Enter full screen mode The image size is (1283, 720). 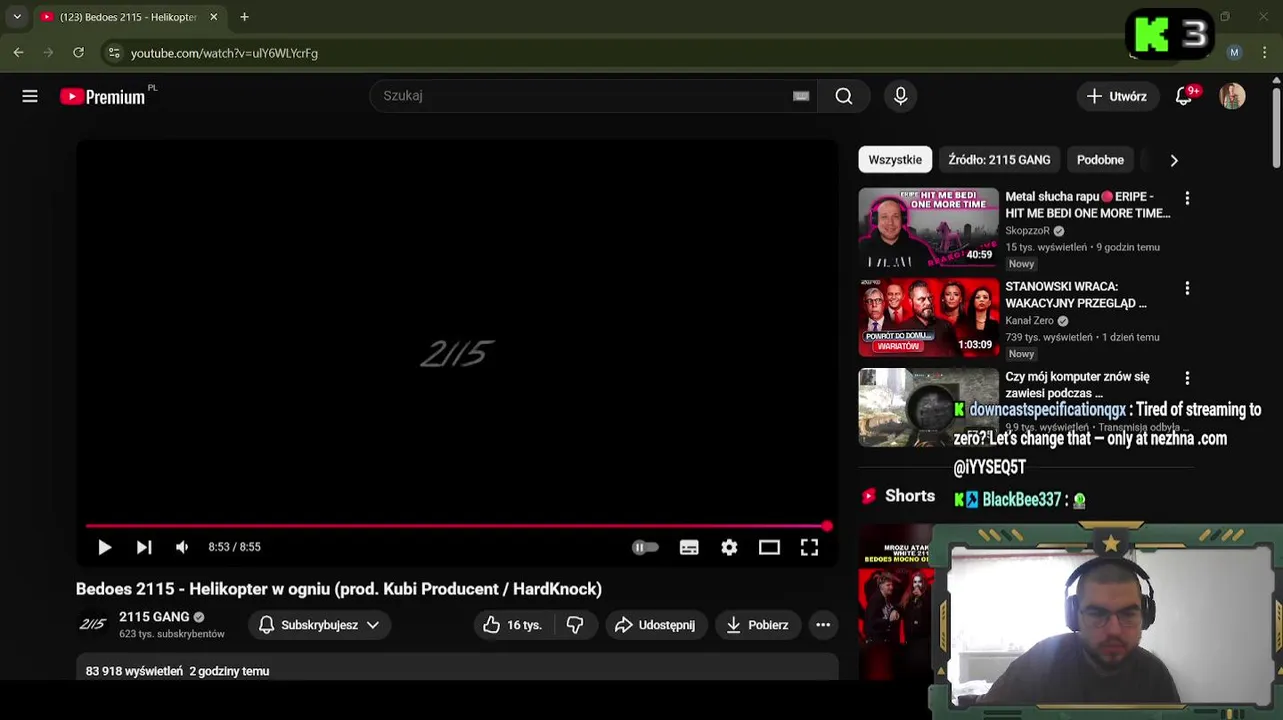coord(809,547)
